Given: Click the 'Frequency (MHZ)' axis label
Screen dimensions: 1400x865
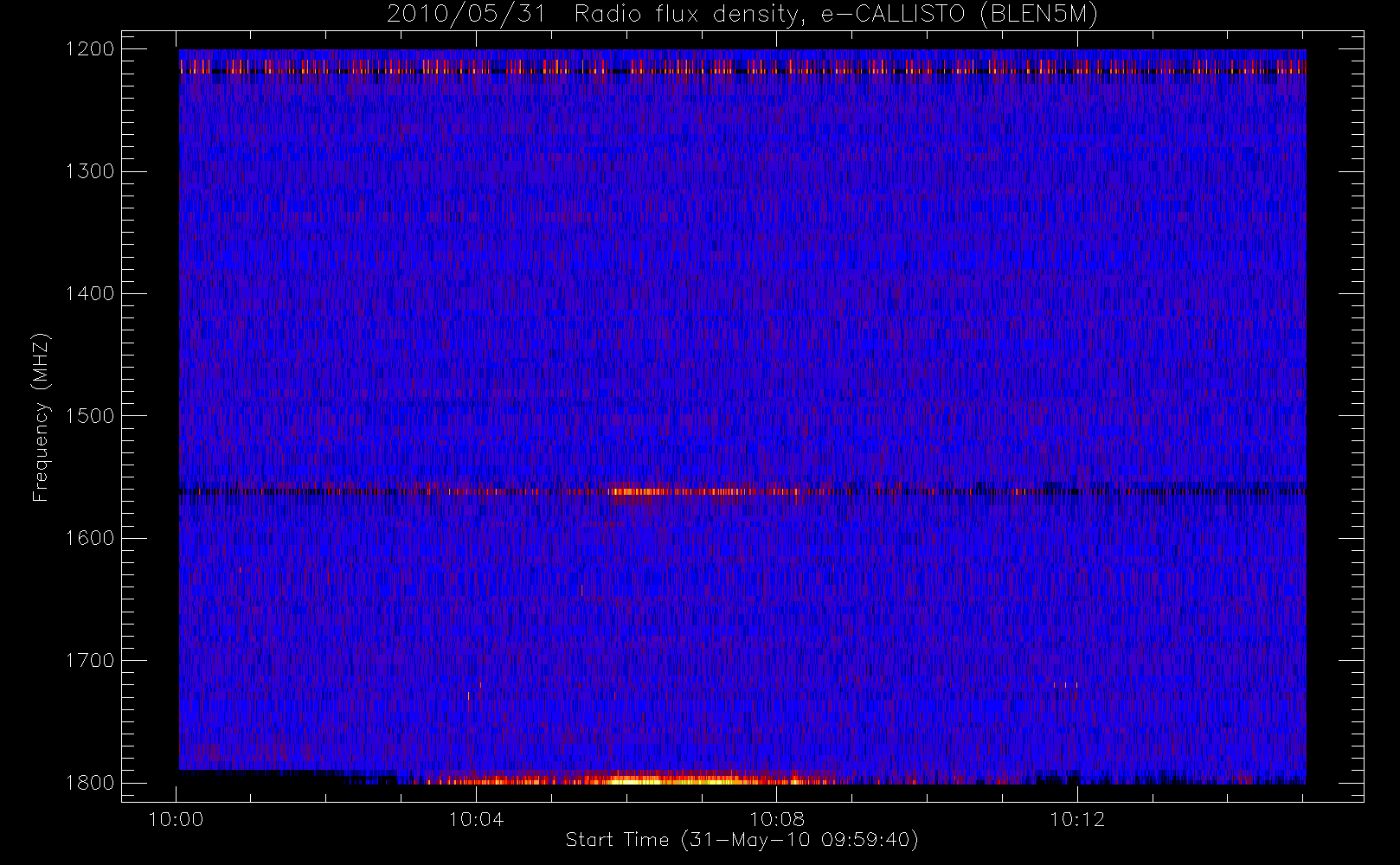Looking at the screenshot, I should [41, 418].
